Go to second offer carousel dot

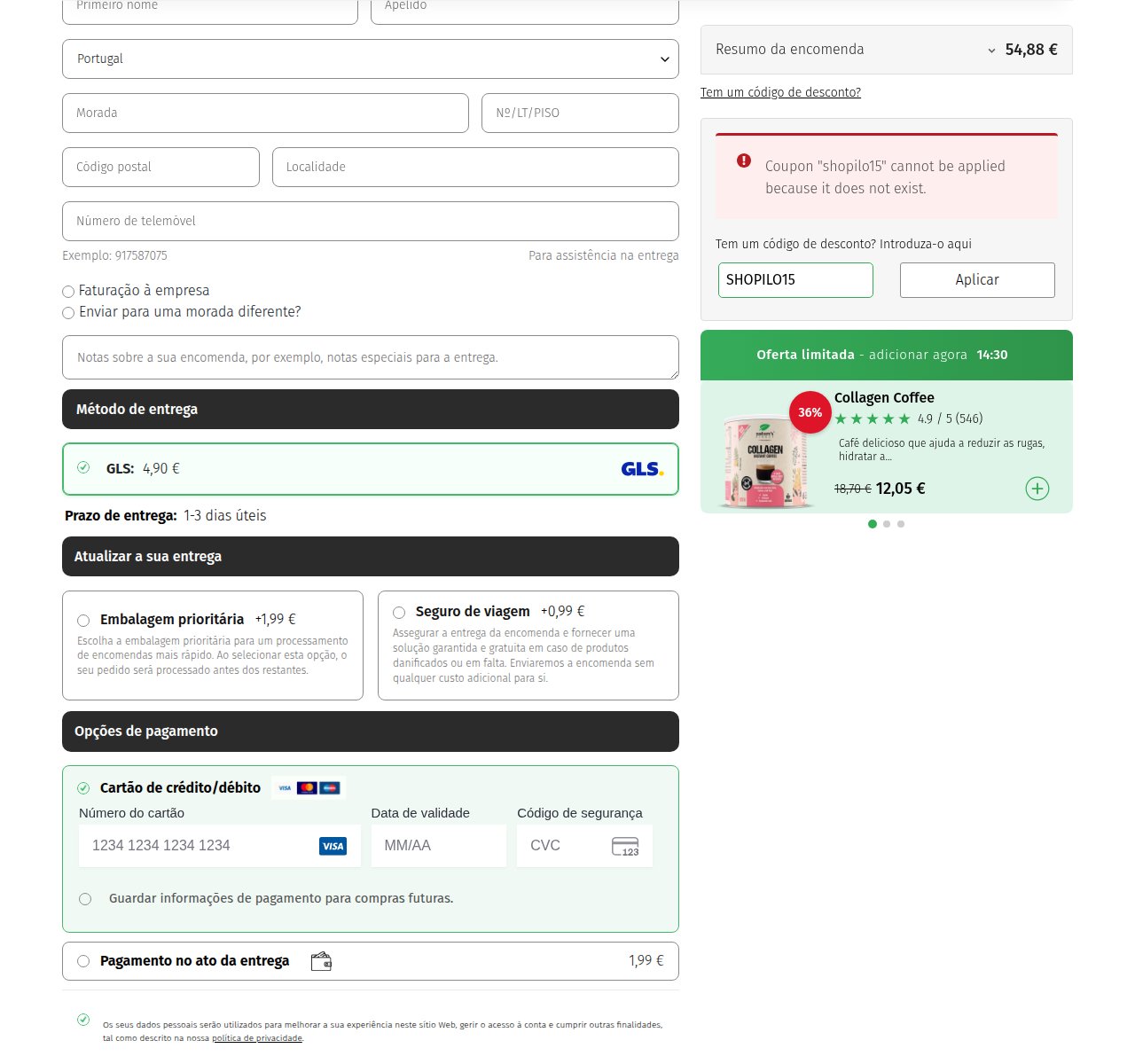coord(887,524)
